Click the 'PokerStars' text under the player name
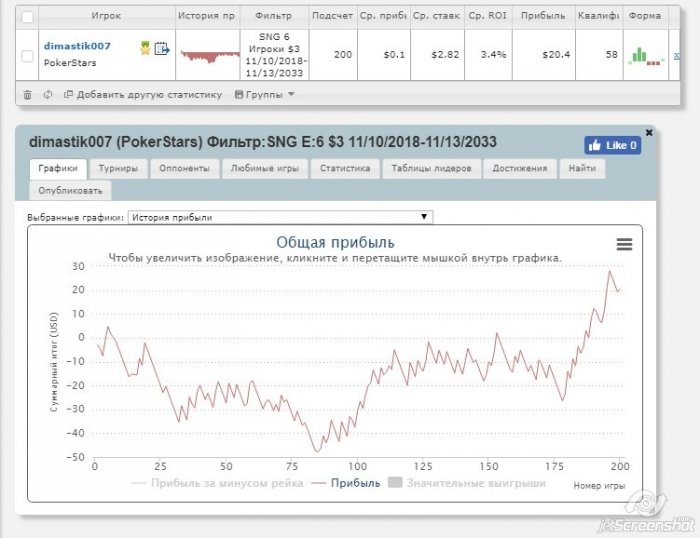This screenshot has width=700, height=538. 70,63
